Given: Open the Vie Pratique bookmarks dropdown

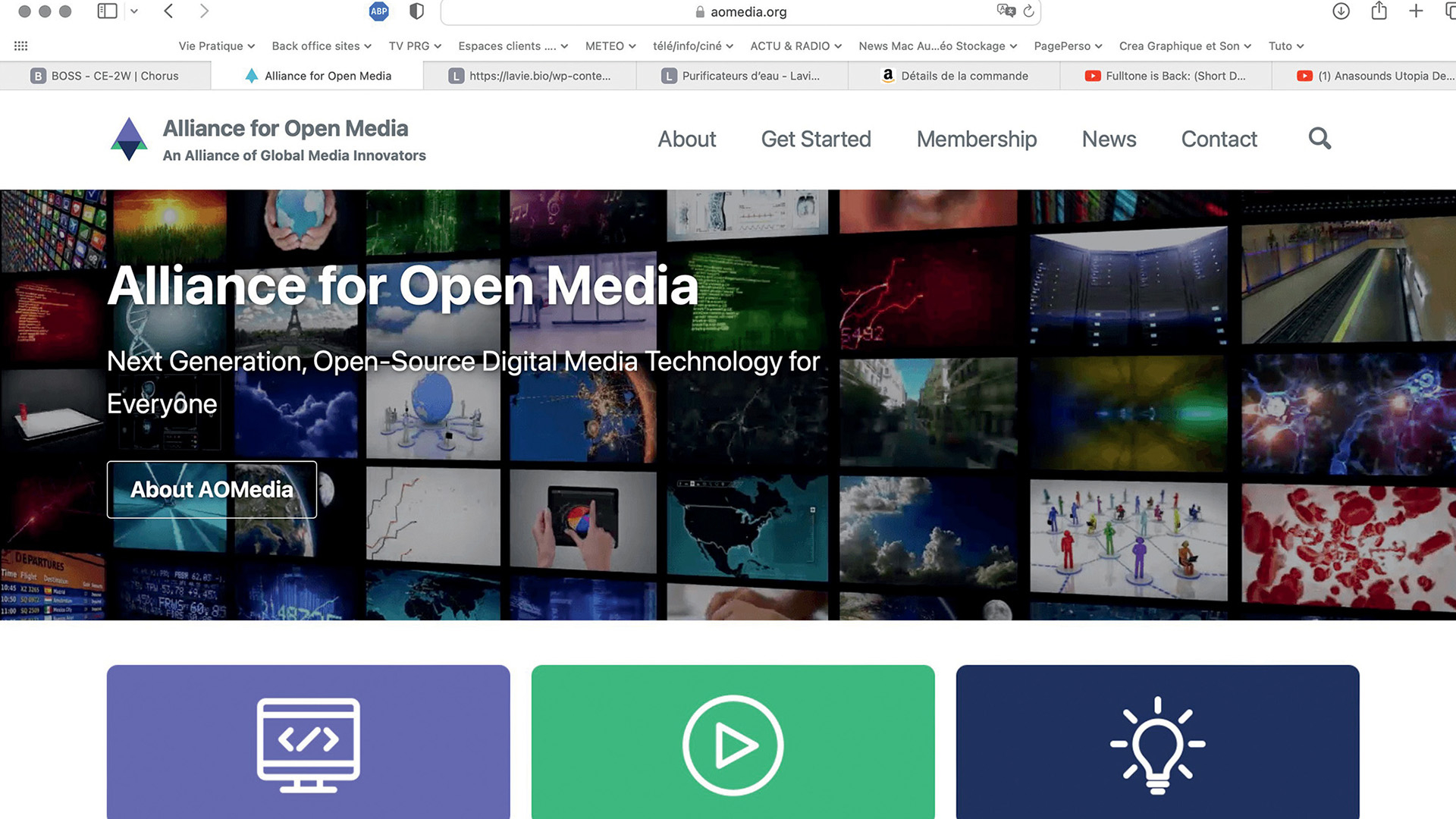Looking at the screenshot, I should tap(215, 45).
